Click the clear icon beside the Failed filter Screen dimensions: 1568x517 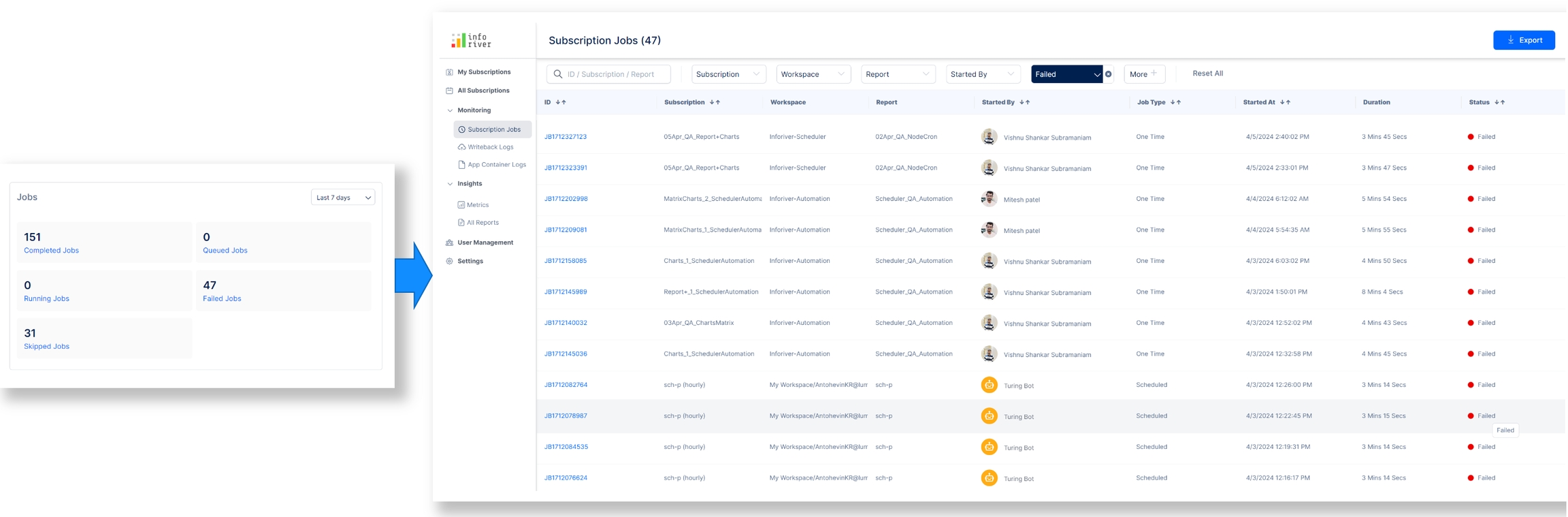(x=1109, y=74)
